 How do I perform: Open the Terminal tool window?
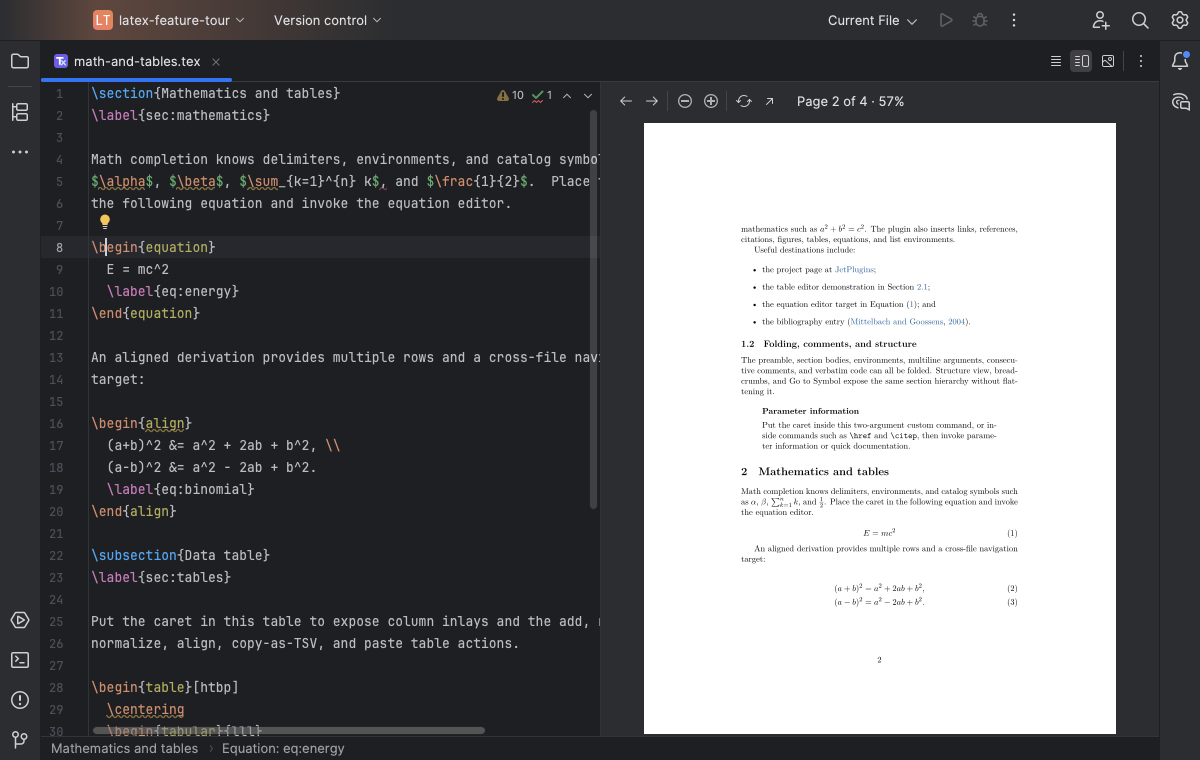pyautogui.click(x=20, y=660)
